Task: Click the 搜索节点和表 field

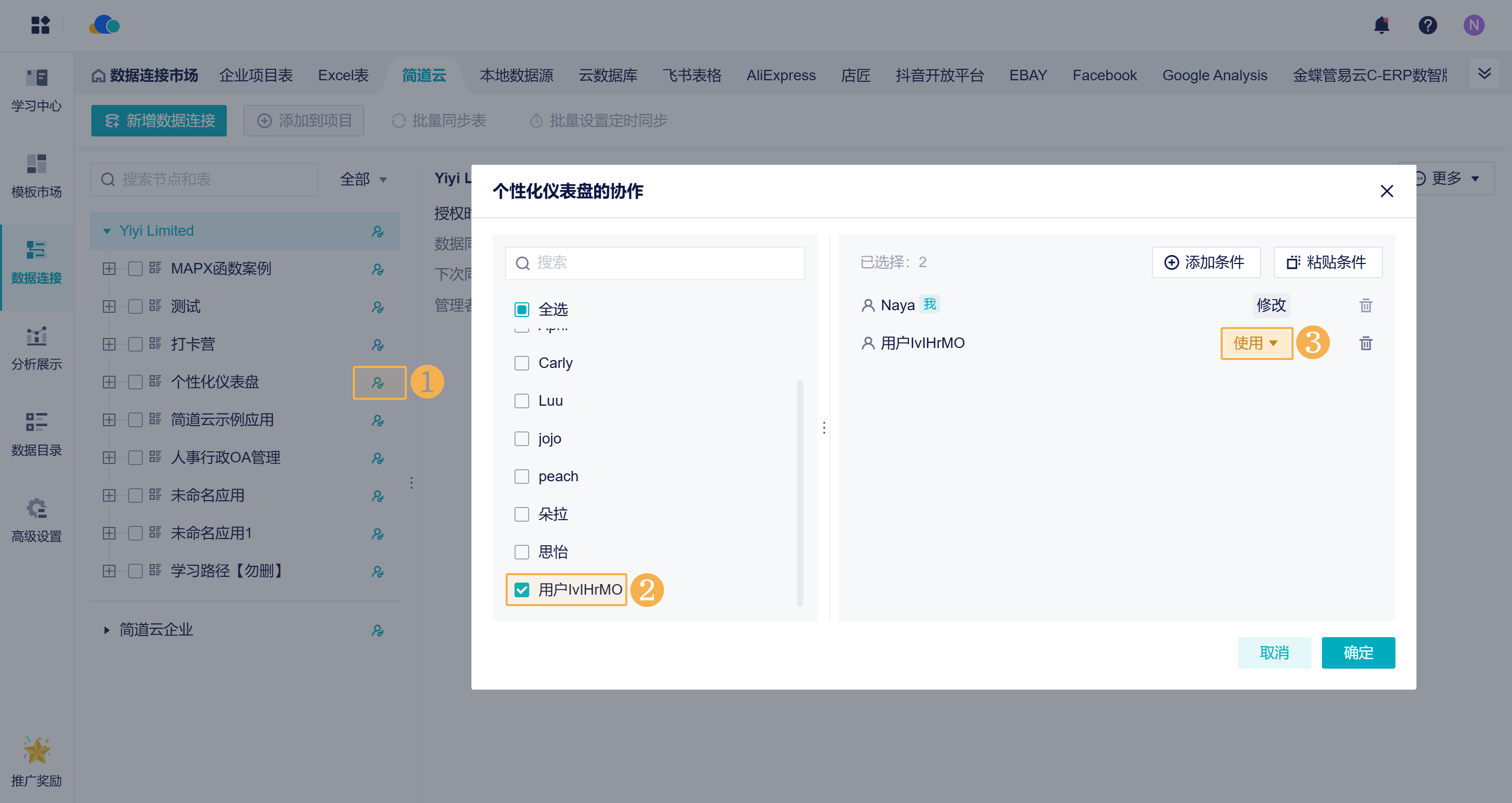Action: pos(204,179)
